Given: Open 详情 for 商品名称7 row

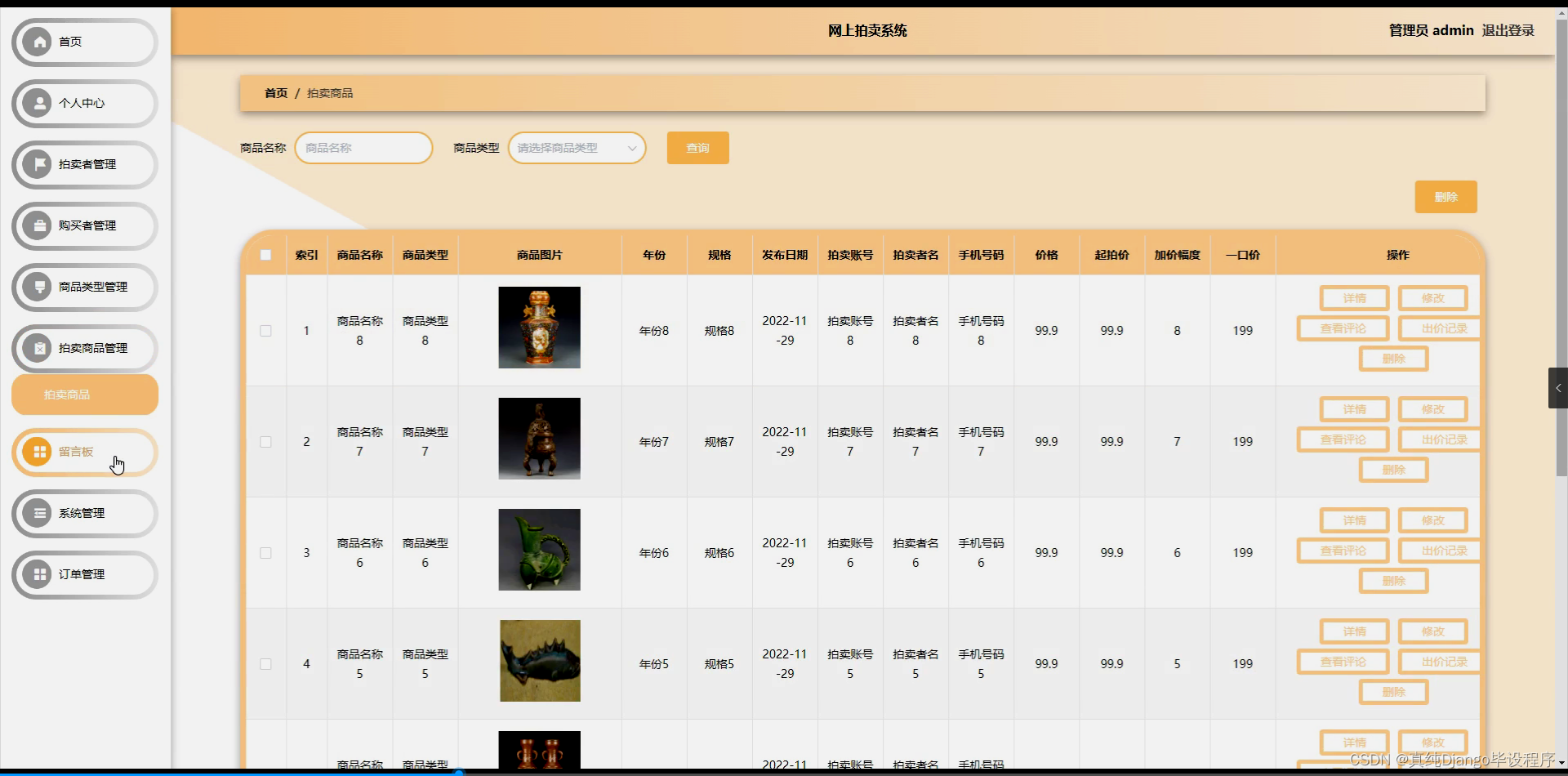Looking at the screenshot, I should pos(1354,409).
